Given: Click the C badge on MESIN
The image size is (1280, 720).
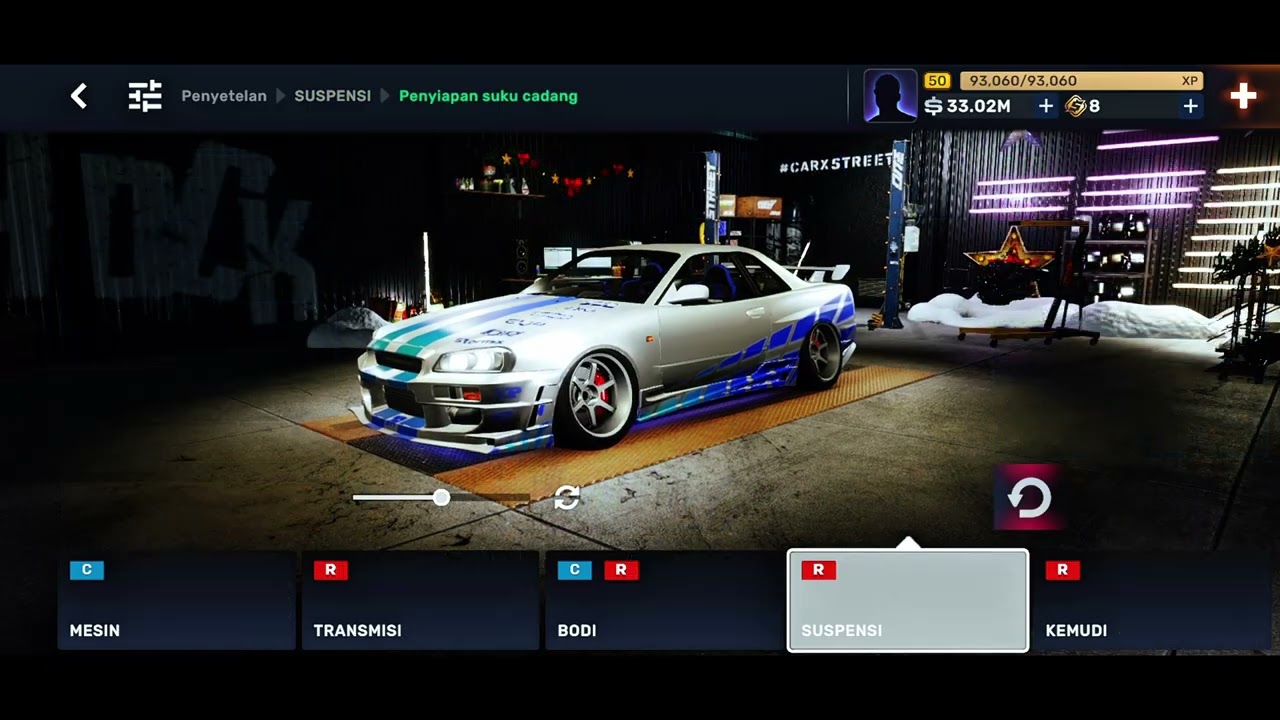Looking at the screenshot, I should point(87,570).
